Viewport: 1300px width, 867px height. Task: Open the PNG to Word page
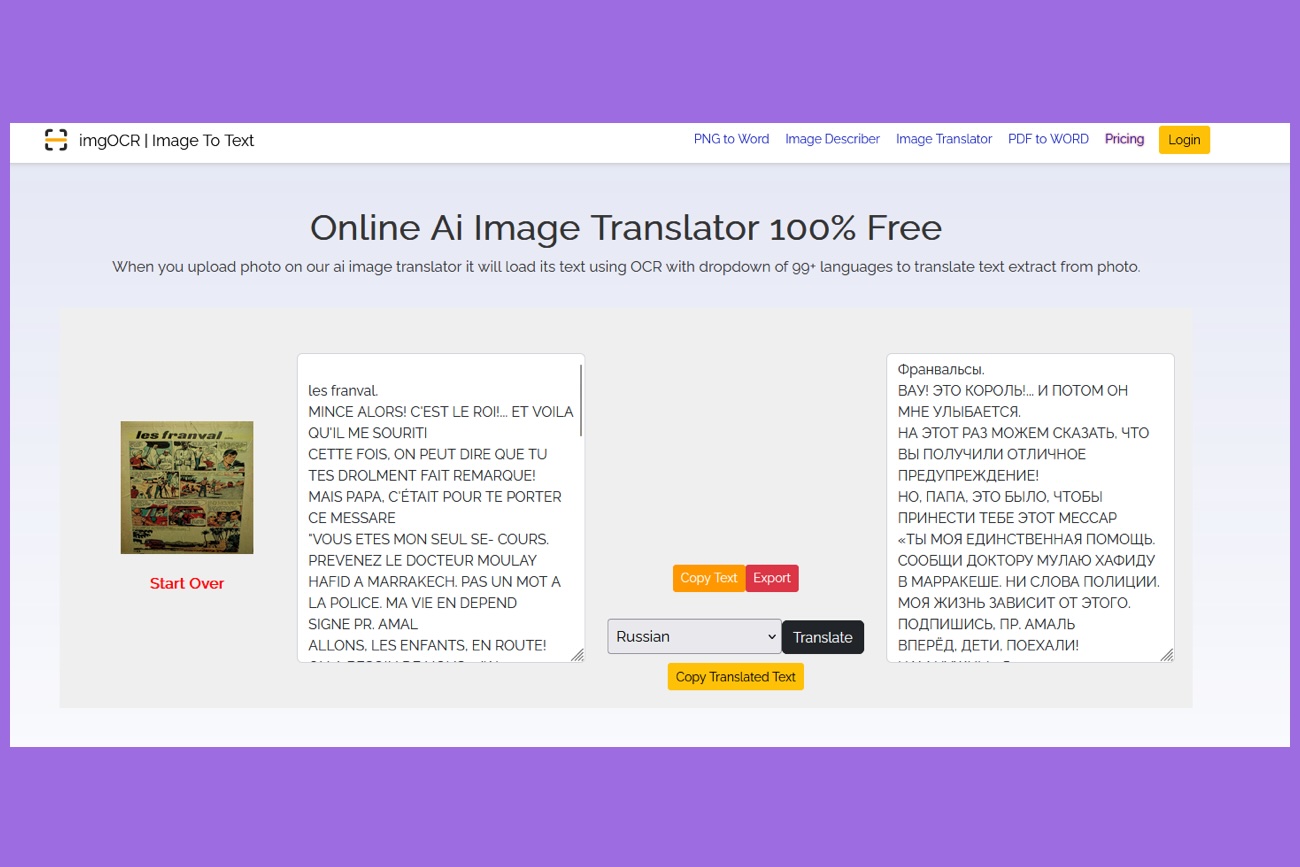click(731, 139)
